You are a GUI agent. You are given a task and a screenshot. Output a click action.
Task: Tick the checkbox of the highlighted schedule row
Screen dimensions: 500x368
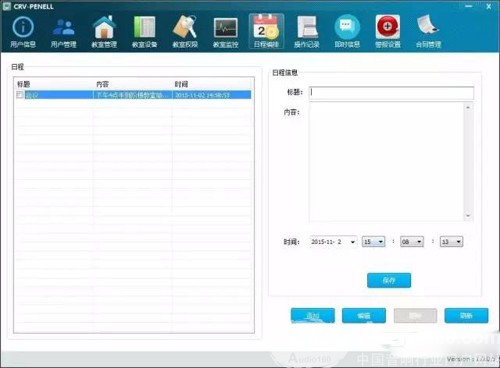20,95
